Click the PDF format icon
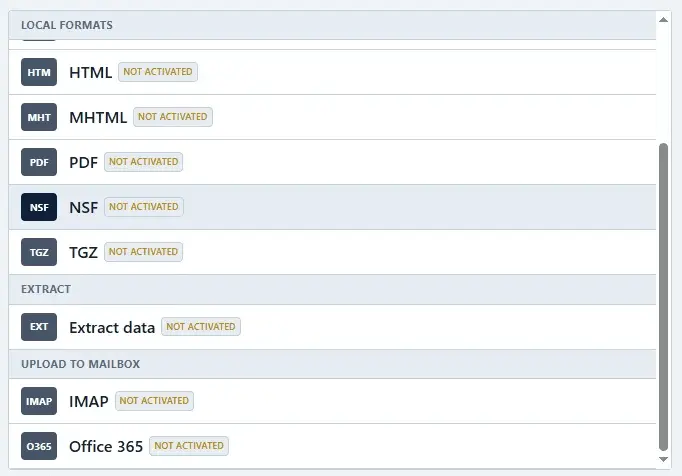This screenshot has width=682, height=476. [x=39, y=162]
